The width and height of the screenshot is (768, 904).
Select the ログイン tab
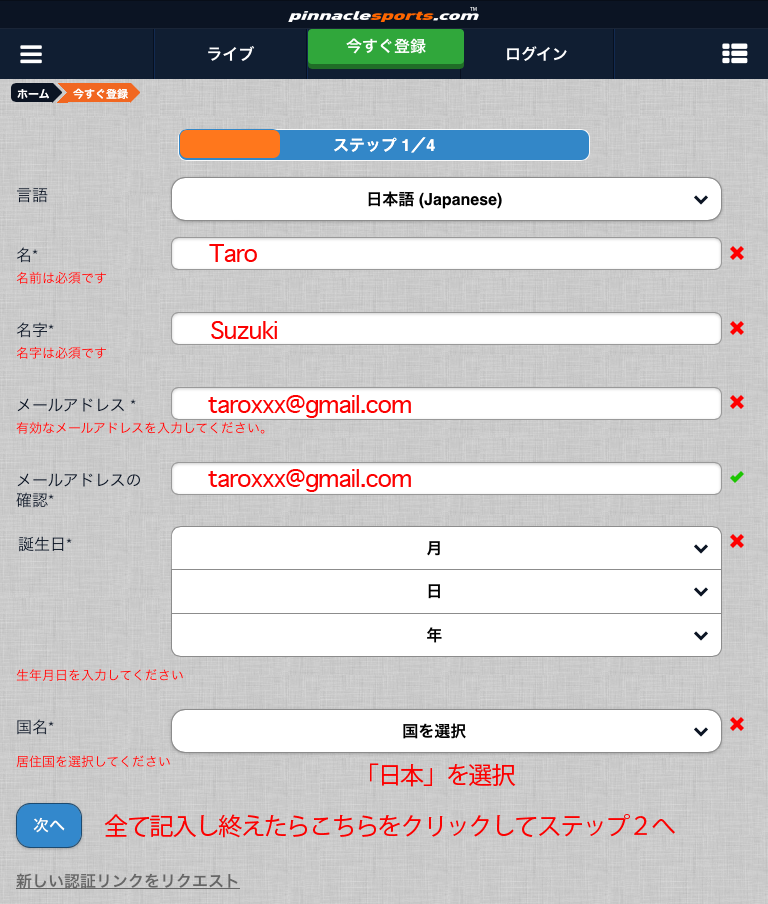[x=536, y=54]
